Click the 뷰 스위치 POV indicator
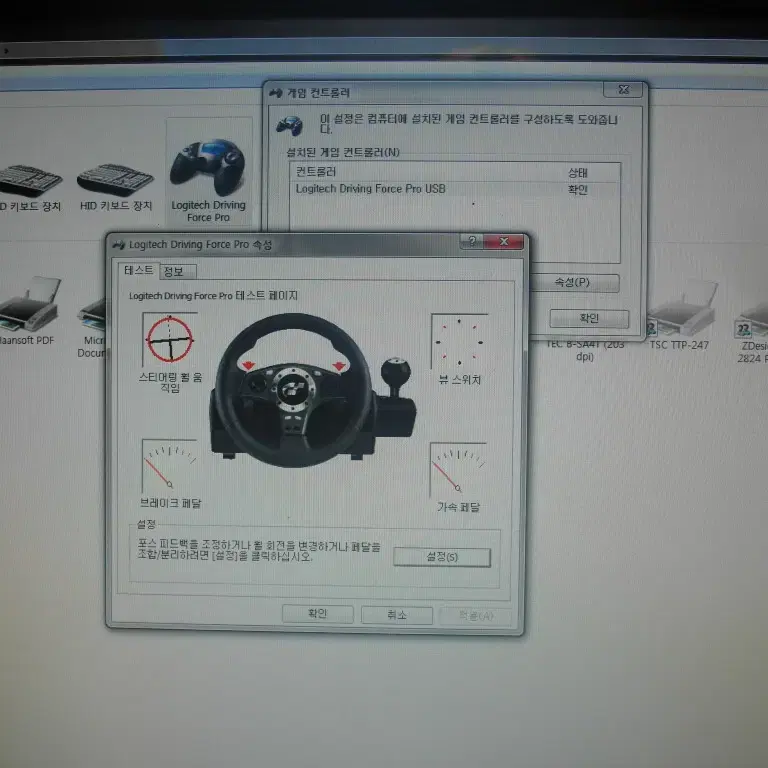 [x=459, y=341]
